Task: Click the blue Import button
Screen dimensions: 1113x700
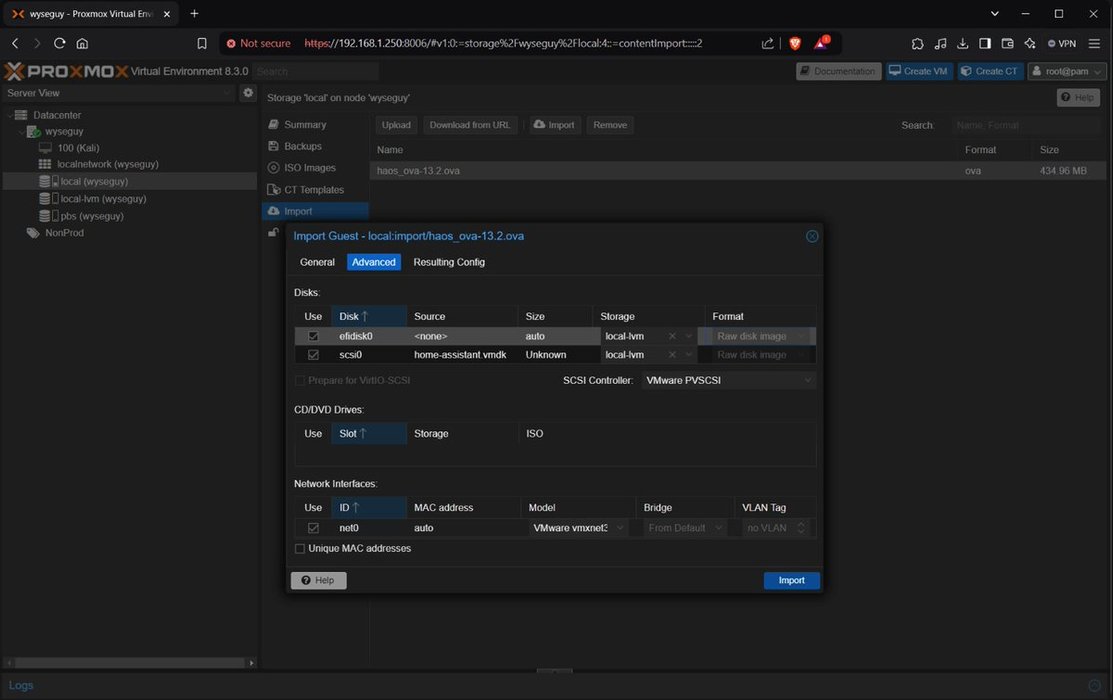Action: 791,580
